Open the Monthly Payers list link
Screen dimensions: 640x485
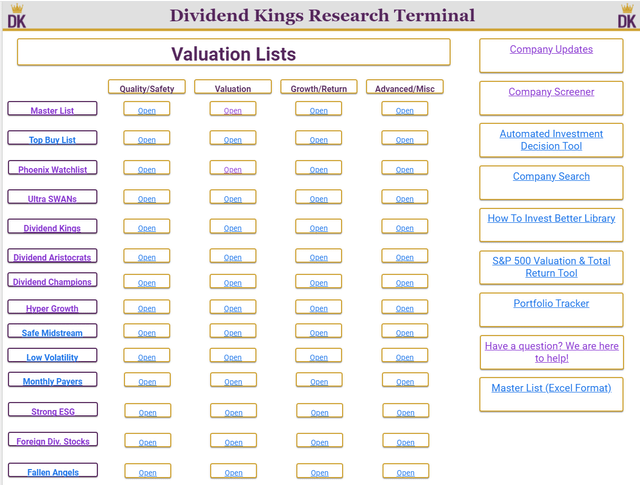pos(53,380)
